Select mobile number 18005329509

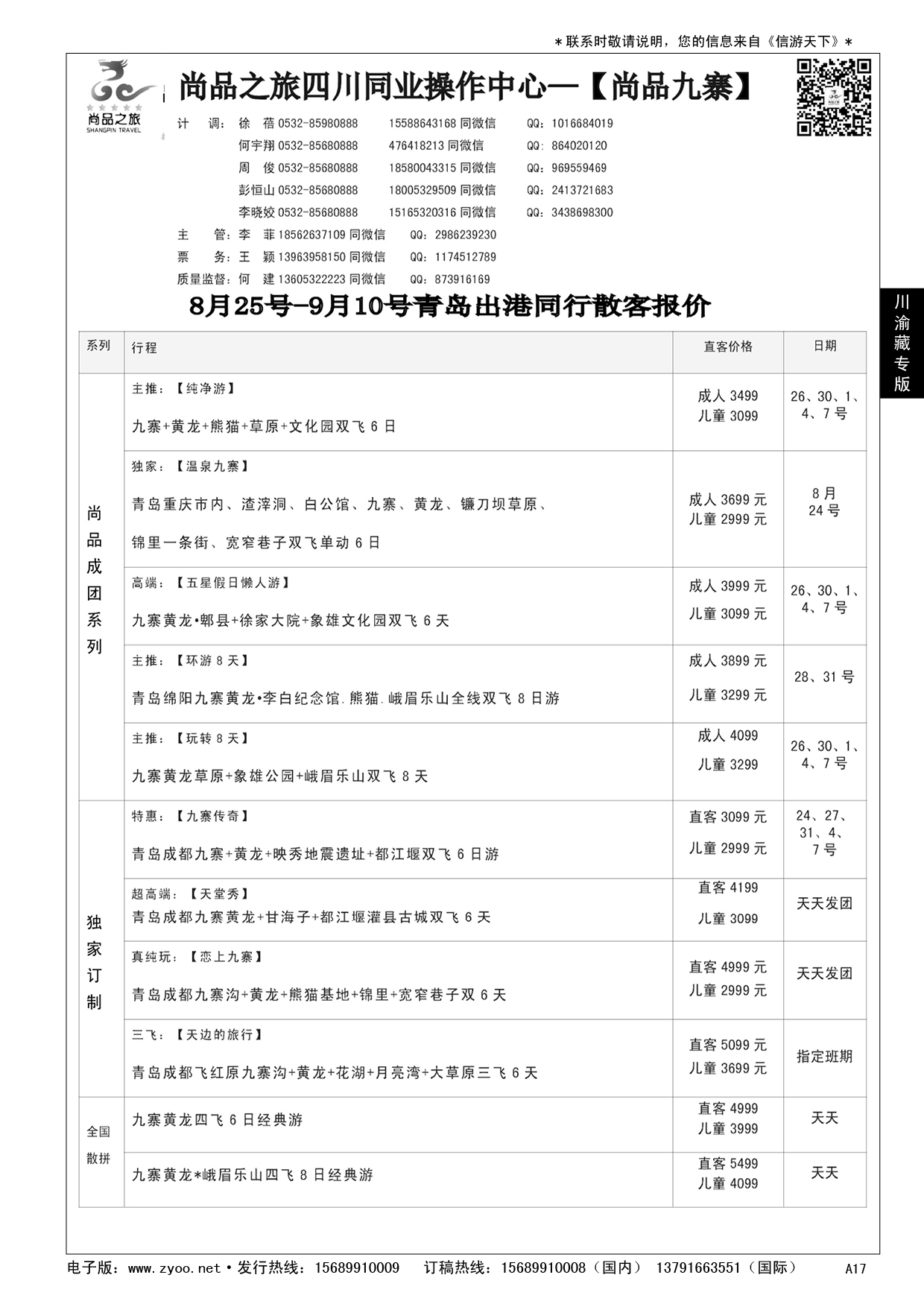(x=422, y=191)
